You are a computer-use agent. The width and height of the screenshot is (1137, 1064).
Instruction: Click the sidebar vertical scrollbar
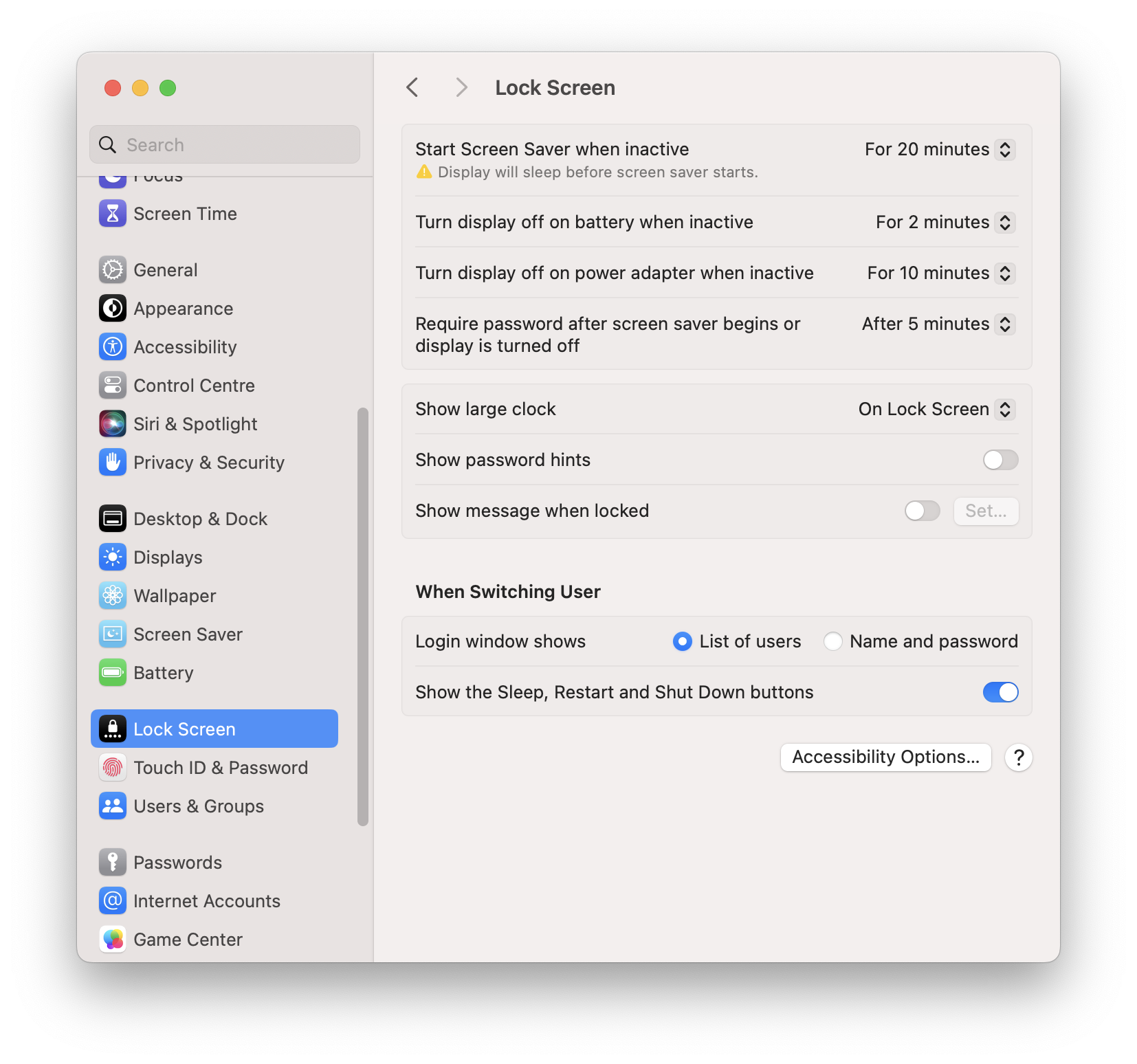(363, 617)
